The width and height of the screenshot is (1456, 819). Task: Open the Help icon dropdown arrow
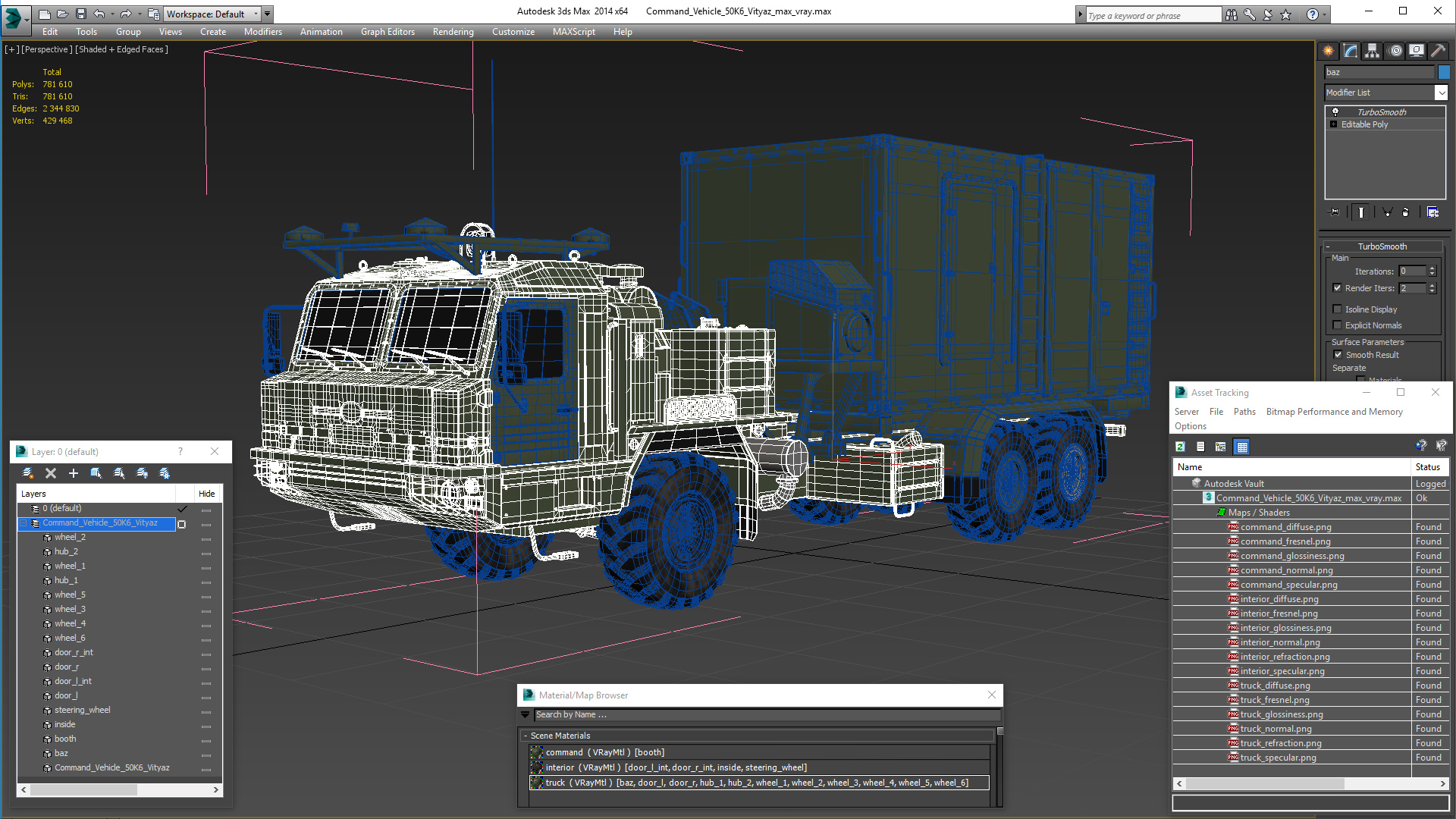tap(1325, 14)
